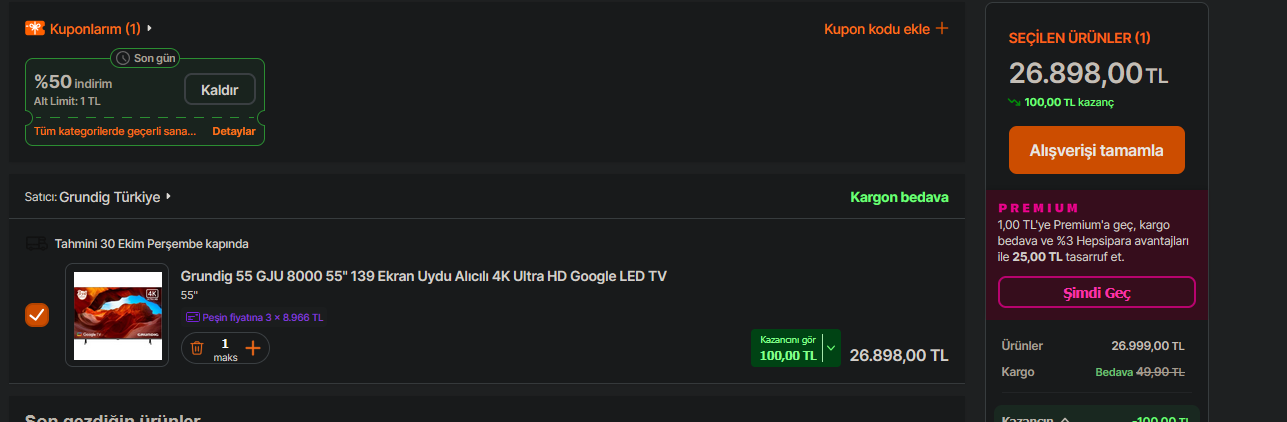The height and width of the screenshot is (422, 1287).
Task: Uncheck the Grundig TV product checkbox
Action: [37, 315]
